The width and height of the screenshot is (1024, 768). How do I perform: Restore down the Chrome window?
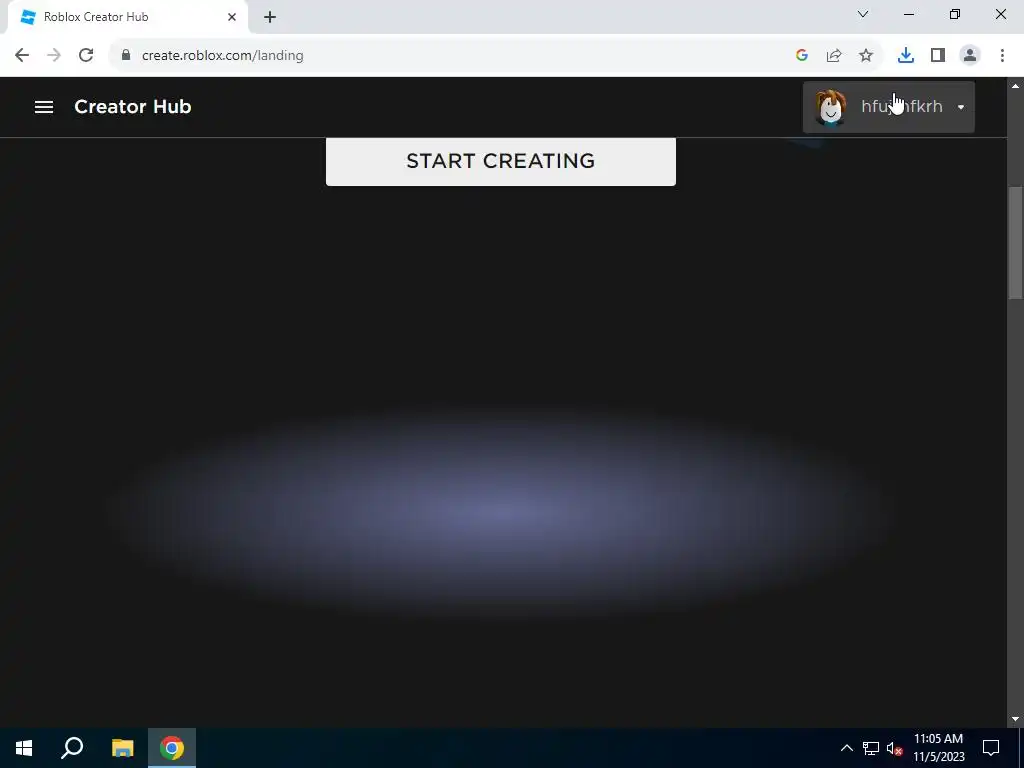click(955, 14)
